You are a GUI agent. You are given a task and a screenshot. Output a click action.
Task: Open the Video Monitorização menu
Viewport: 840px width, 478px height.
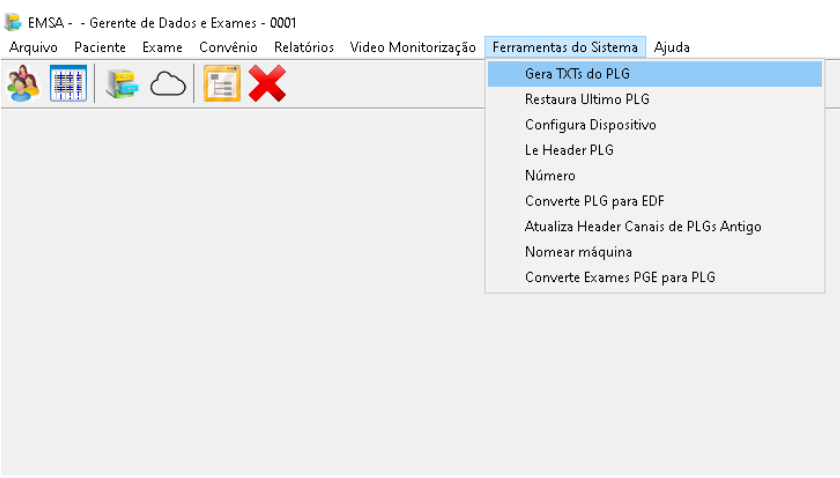click(x=413, y=47)
